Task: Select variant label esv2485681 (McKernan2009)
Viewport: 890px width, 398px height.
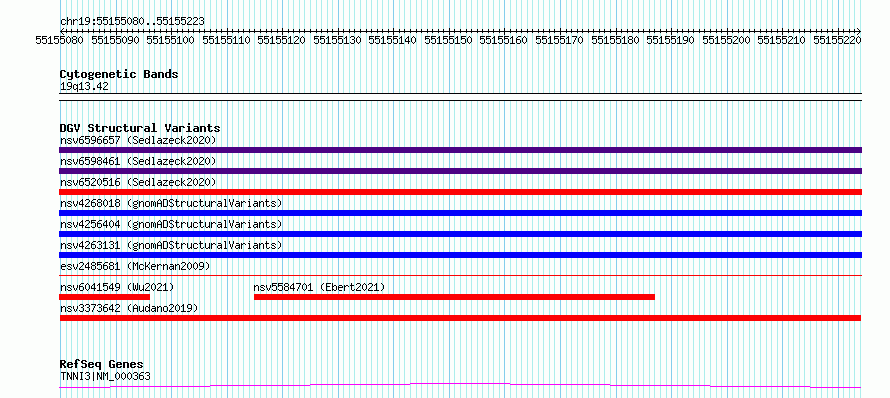Action: [x=135, y=266]
